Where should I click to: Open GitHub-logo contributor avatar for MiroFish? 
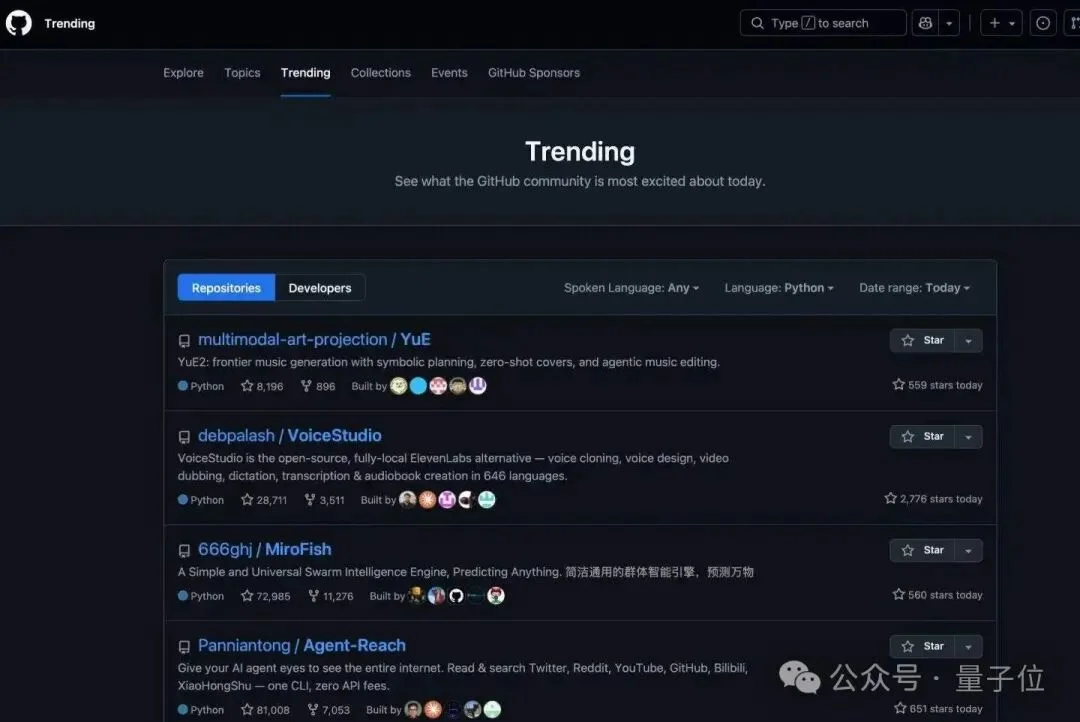pos(456,596)
